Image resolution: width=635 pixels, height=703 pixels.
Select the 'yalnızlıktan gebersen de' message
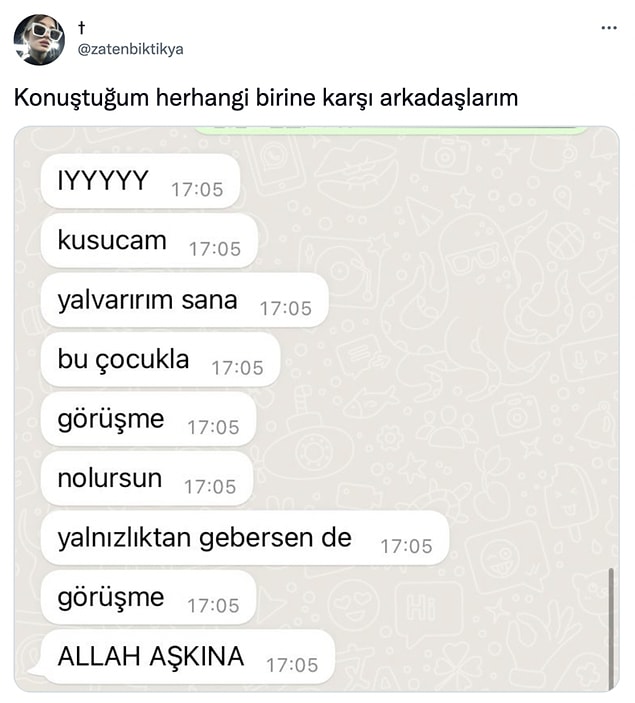[x=245, y=538]
